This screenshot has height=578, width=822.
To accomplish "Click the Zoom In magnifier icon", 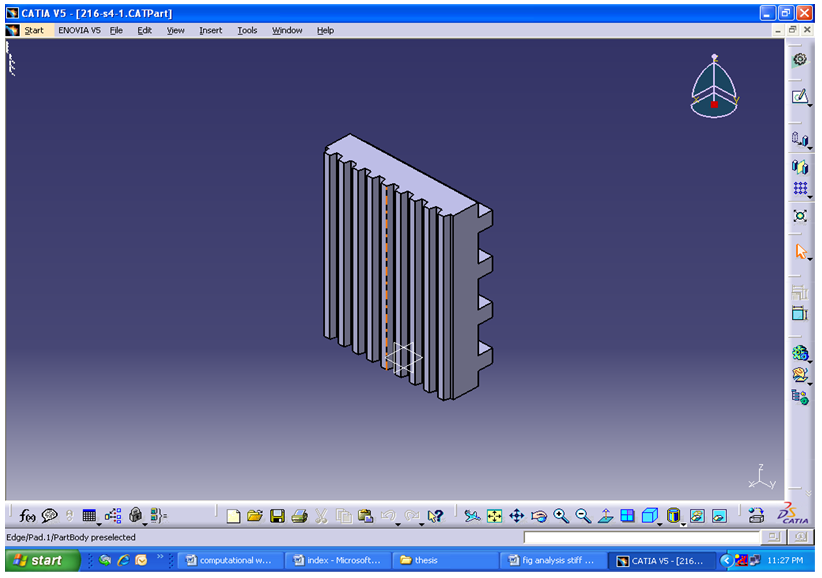I will (x=561, y=516).
